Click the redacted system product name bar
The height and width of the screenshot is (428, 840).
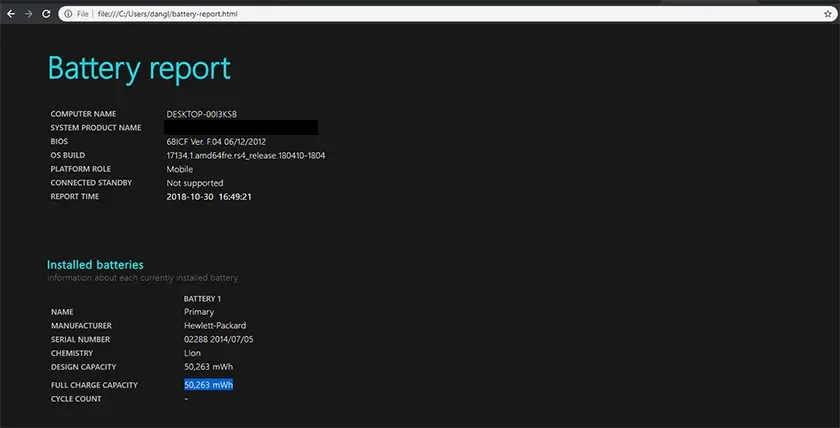tap(241, 128)
